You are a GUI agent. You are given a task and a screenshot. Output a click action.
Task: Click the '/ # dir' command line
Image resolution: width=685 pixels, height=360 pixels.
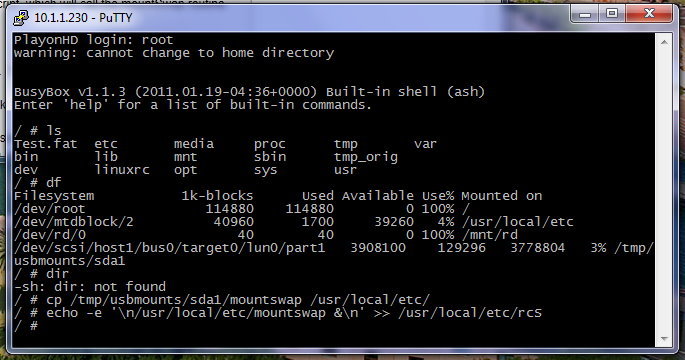[42, 274]
